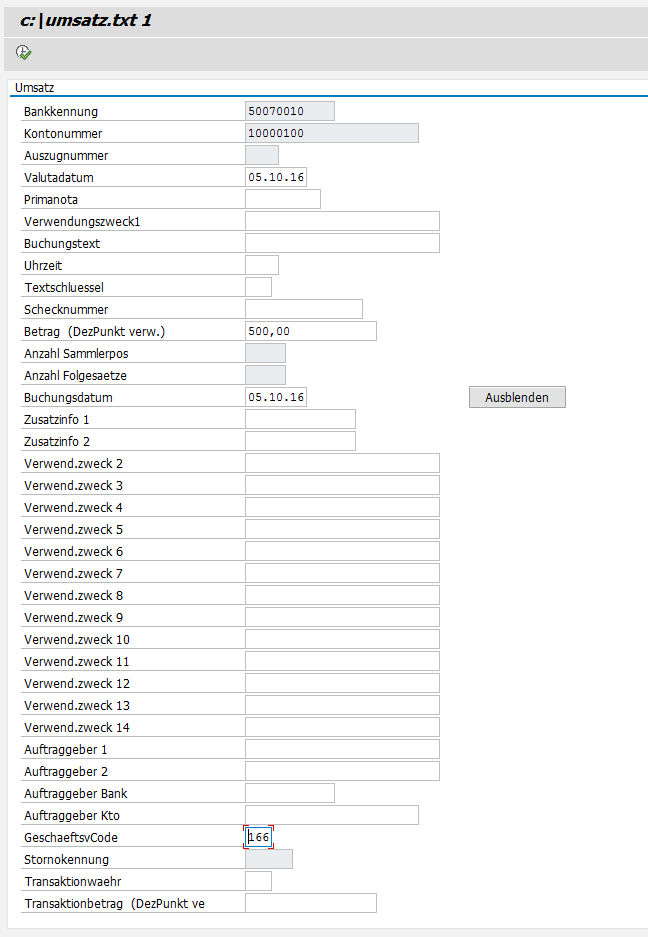Focus the Verwend.zweck 7 field
Screen dimensions: 648x937
(x=342, y=573)
